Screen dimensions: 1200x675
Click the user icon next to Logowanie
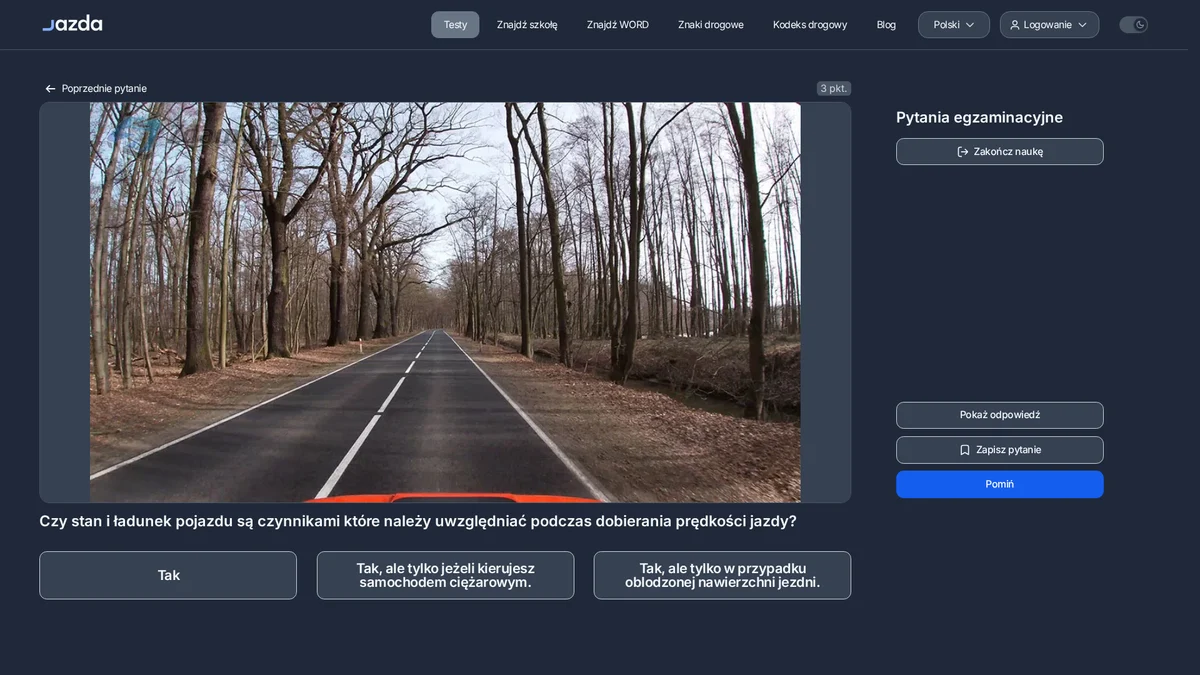[1015, 25]
